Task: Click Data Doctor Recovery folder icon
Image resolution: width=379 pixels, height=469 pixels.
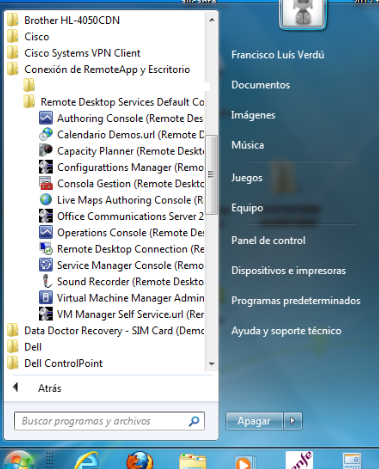Action: (13, 330)
